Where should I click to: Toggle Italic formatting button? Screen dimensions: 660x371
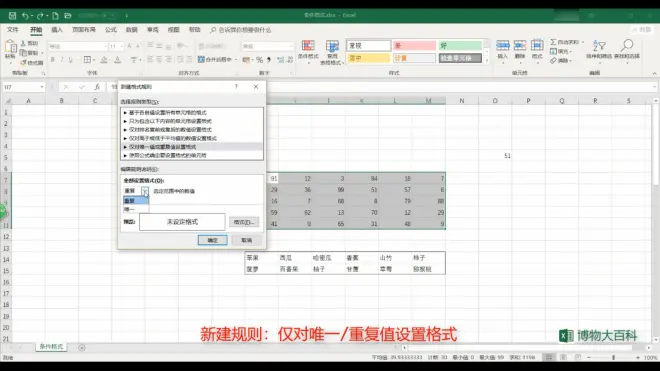click(x=62, y=60)
